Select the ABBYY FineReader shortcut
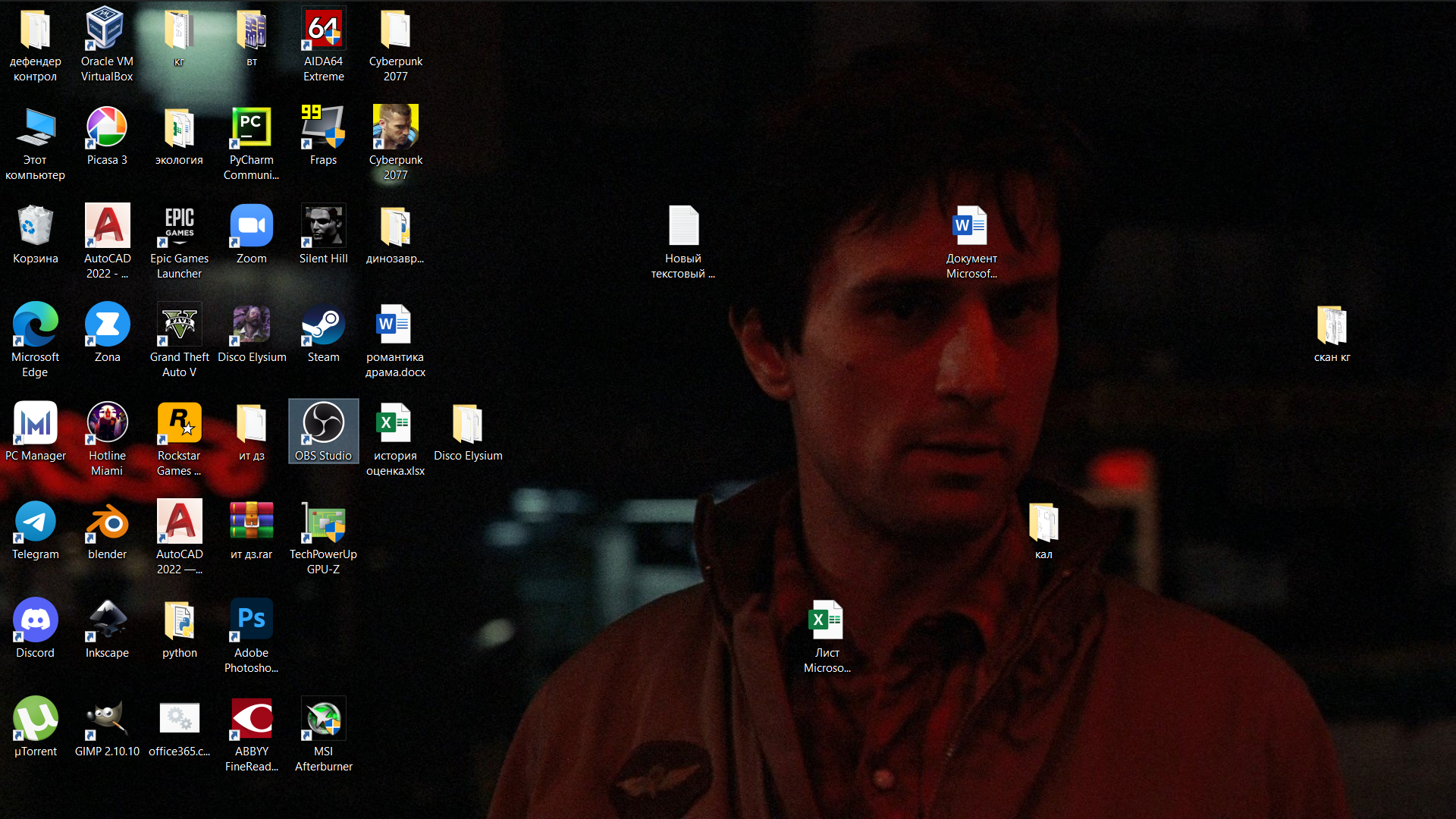1456x819 pixels. 251,734
